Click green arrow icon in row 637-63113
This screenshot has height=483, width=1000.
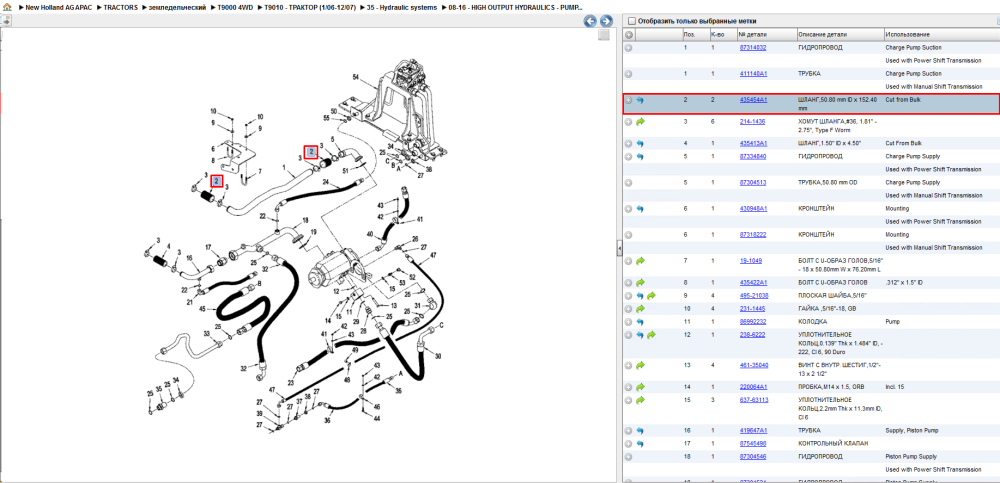[x=640, y=400]
